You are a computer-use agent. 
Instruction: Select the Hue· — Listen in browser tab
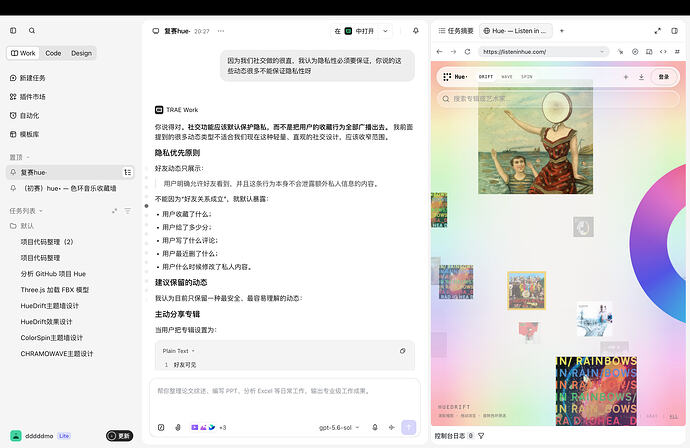coord(515,31)
